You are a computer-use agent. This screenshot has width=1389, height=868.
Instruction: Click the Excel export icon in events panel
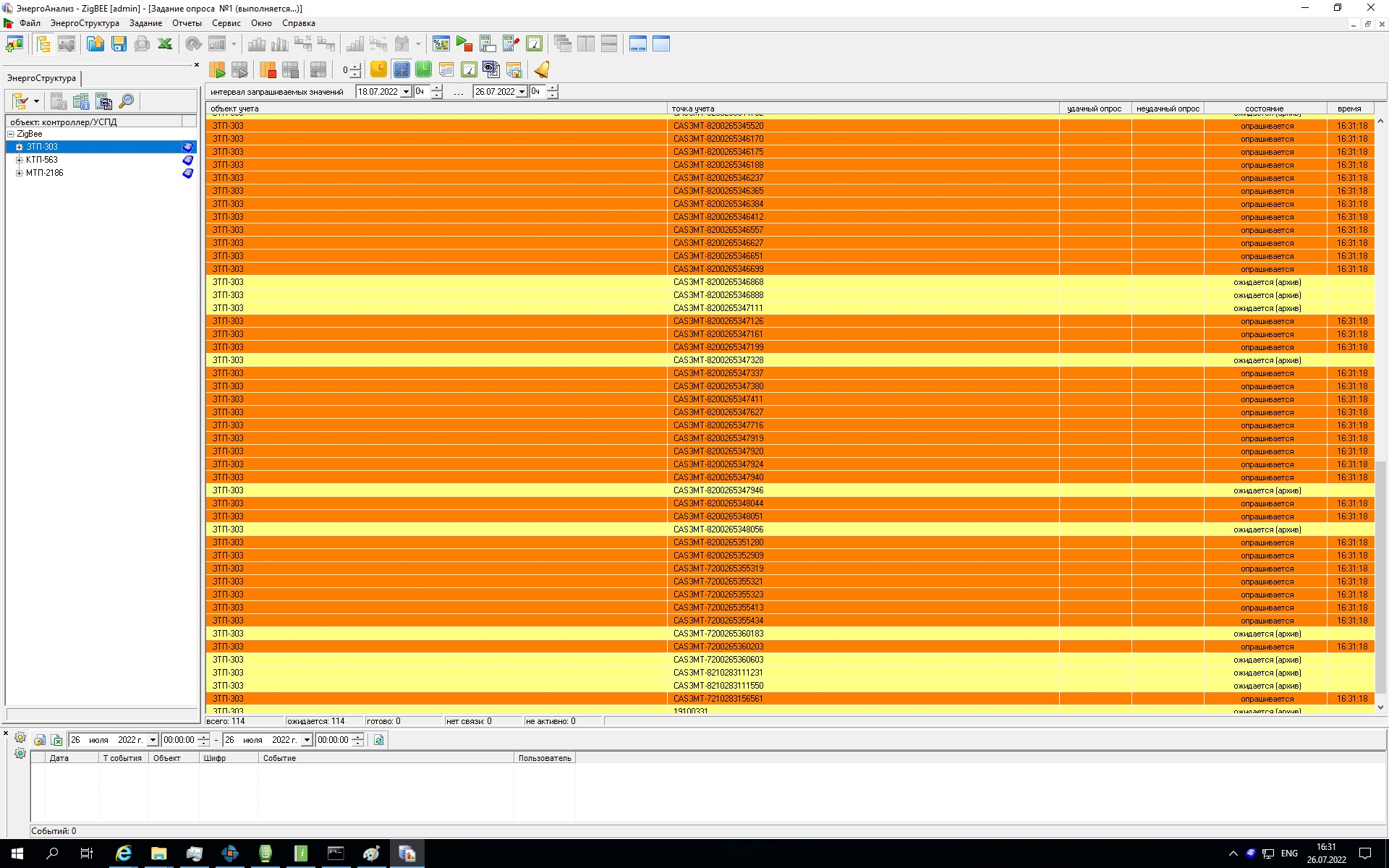click(x=56, y=740)
